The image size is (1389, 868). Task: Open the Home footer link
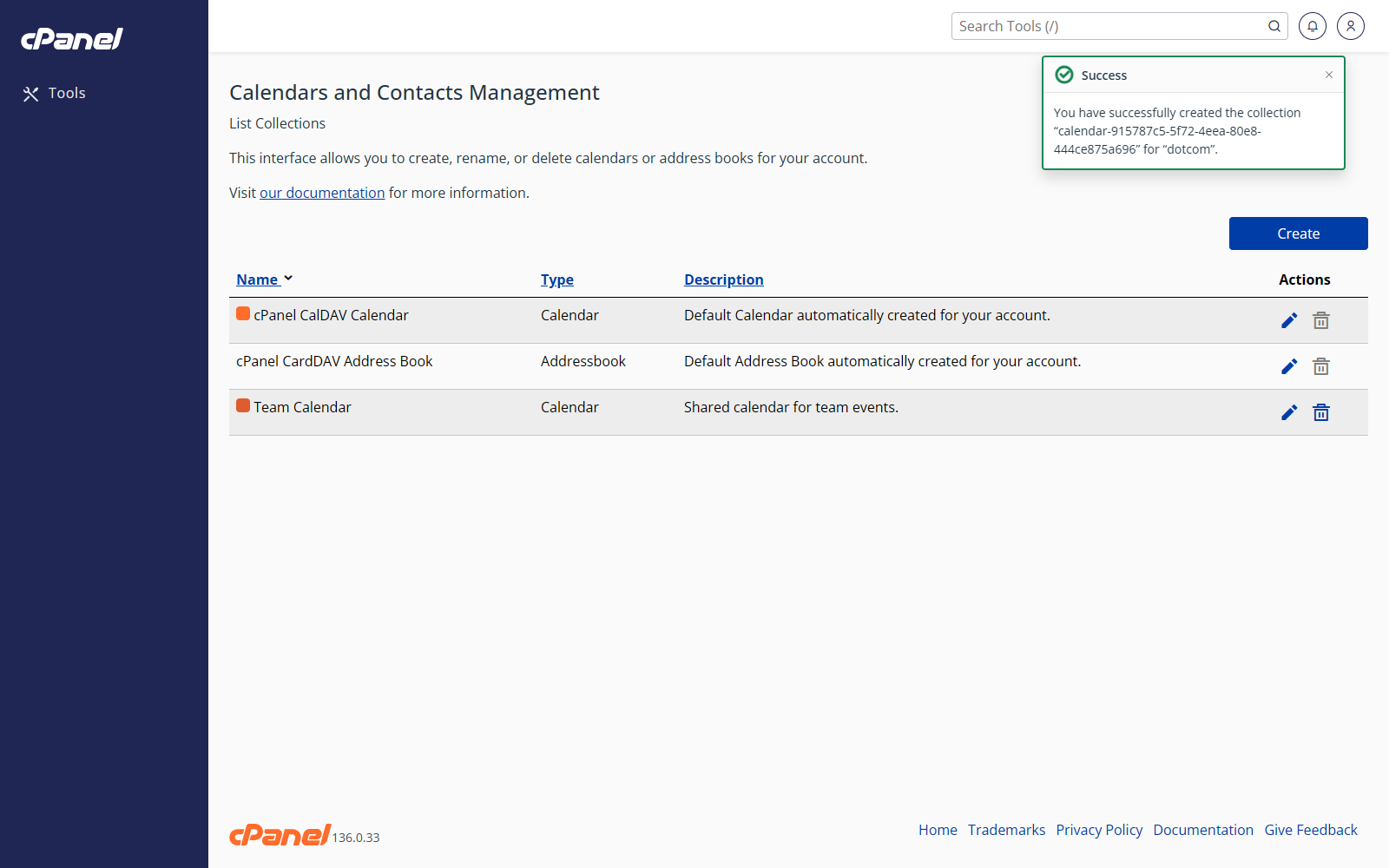938,830
